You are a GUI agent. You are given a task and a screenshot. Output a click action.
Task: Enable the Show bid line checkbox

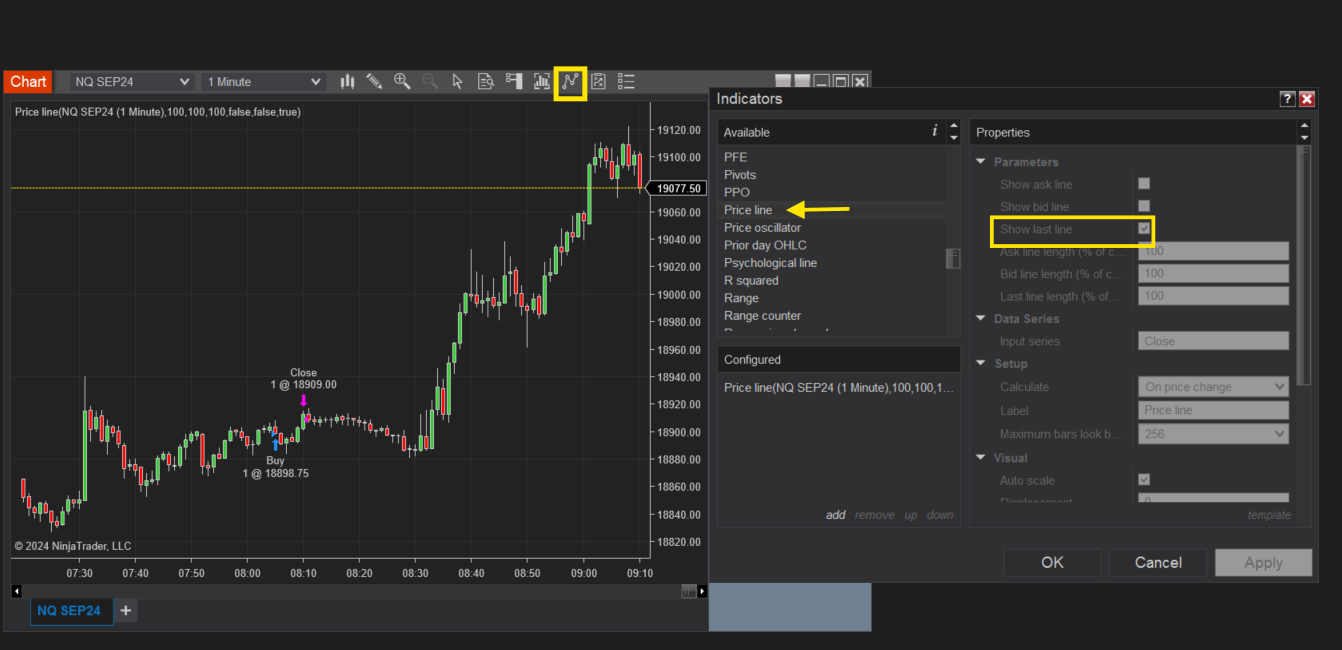pos(1144,206)
